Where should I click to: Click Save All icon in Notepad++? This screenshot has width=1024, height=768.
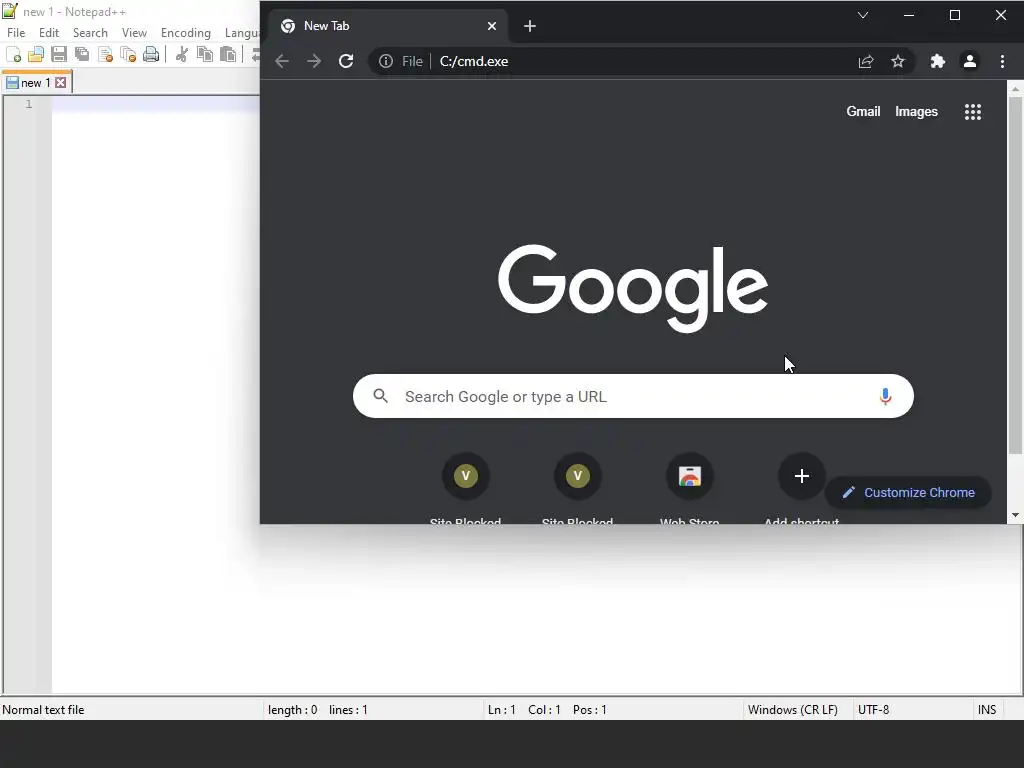pyautogui.click(x=82, y=55)
